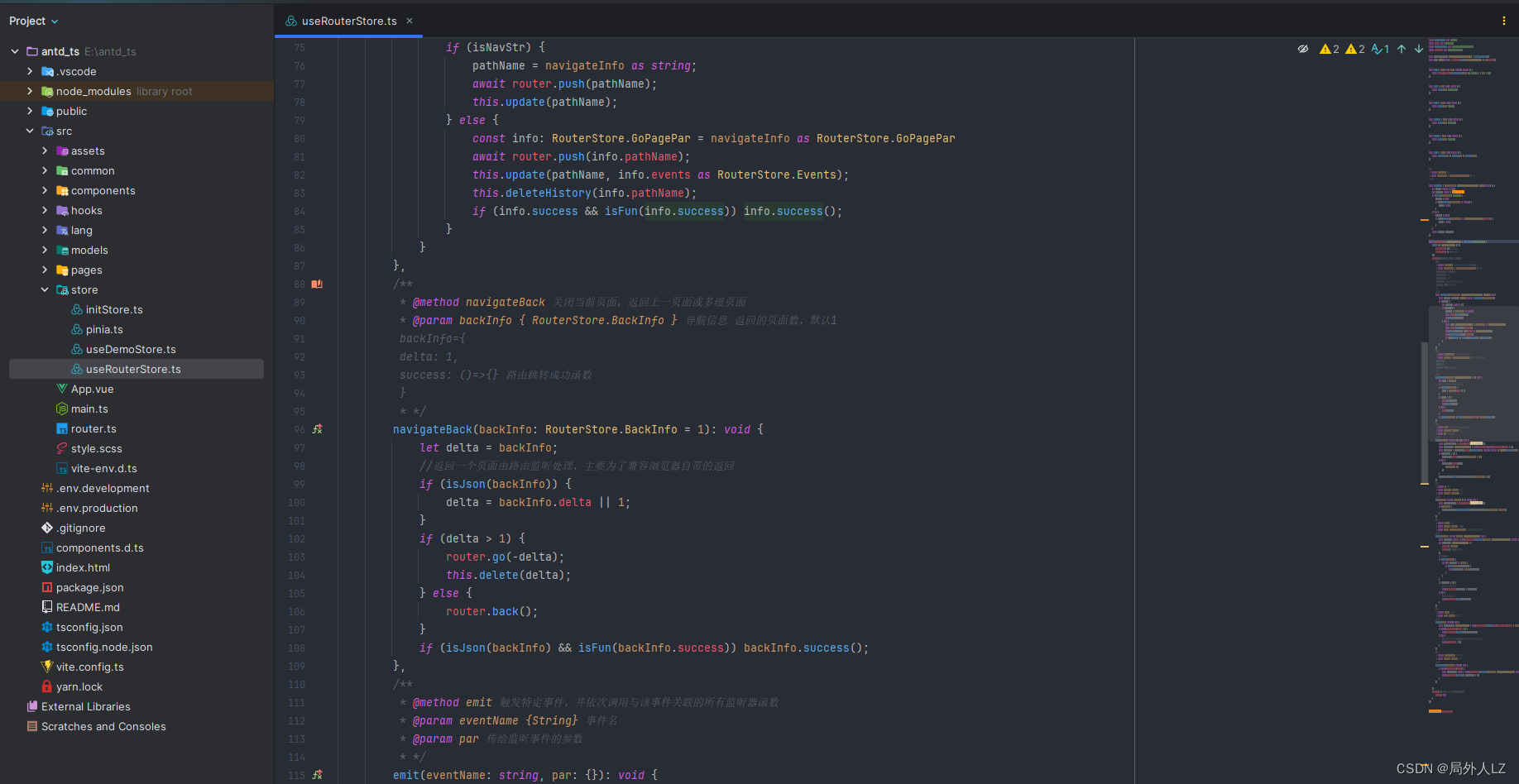
Task: Open README.md file
Action: click(x=88, y=607)
